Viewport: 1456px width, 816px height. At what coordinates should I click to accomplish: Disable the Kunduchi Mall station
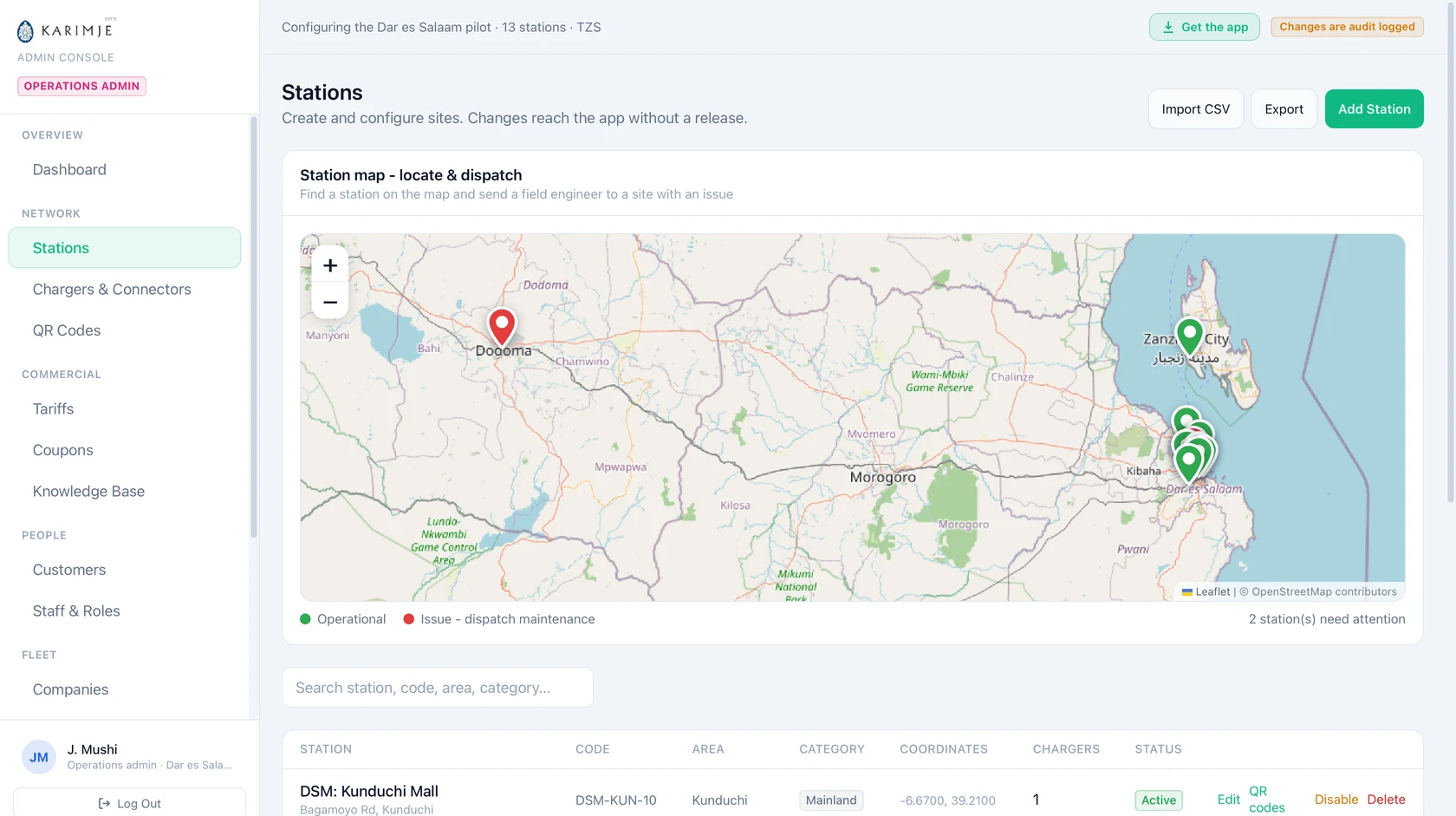click(1336, 800)
